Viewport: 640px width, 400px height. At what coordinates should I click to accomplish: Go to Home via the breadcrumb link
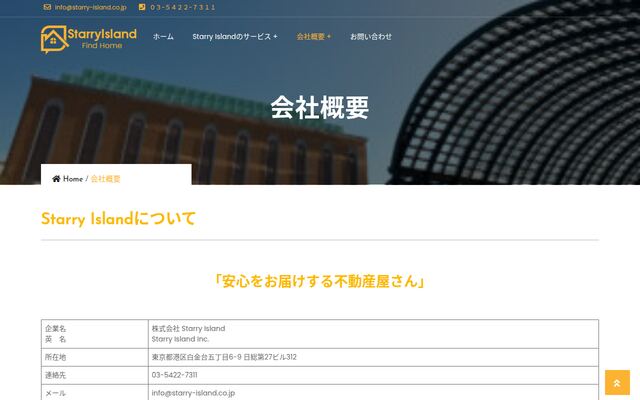click(x=73, y=179)
